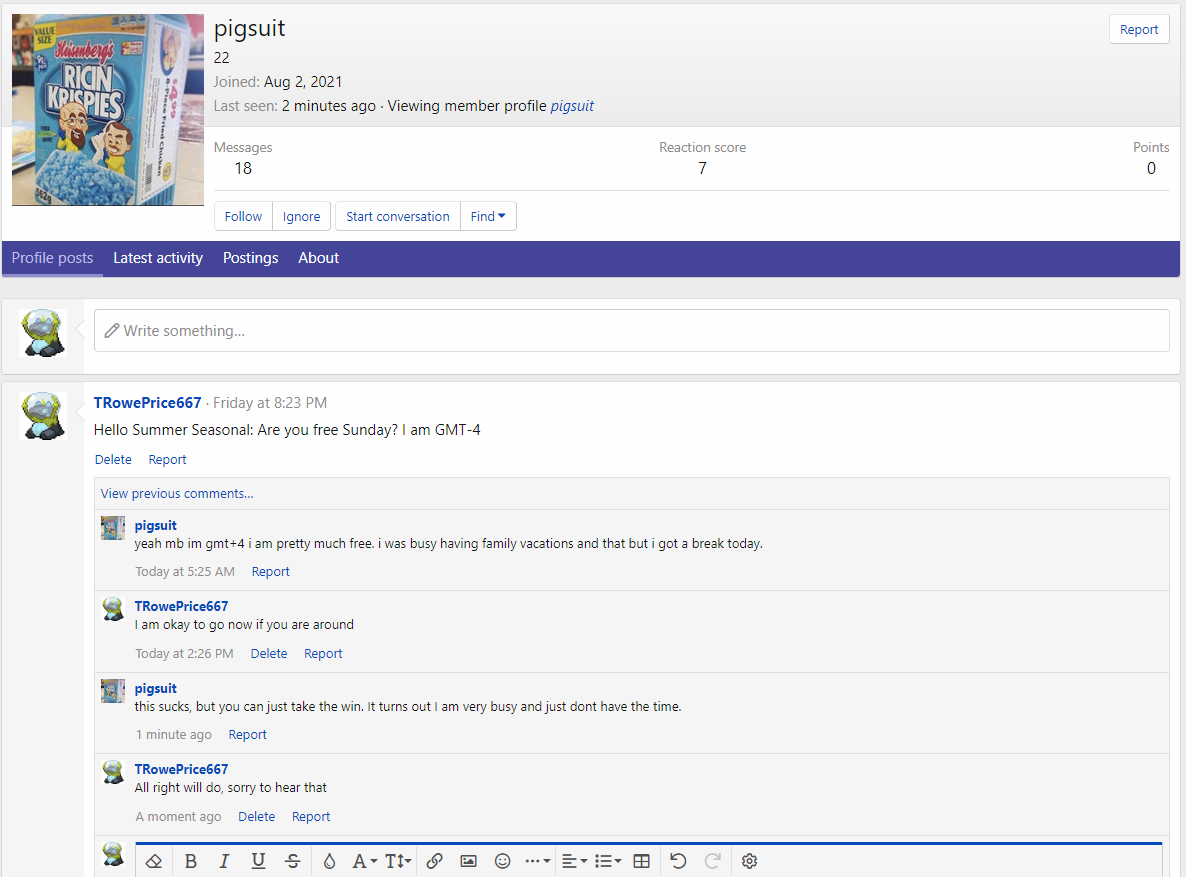Open the text color droplet picker

click(329, 861)
